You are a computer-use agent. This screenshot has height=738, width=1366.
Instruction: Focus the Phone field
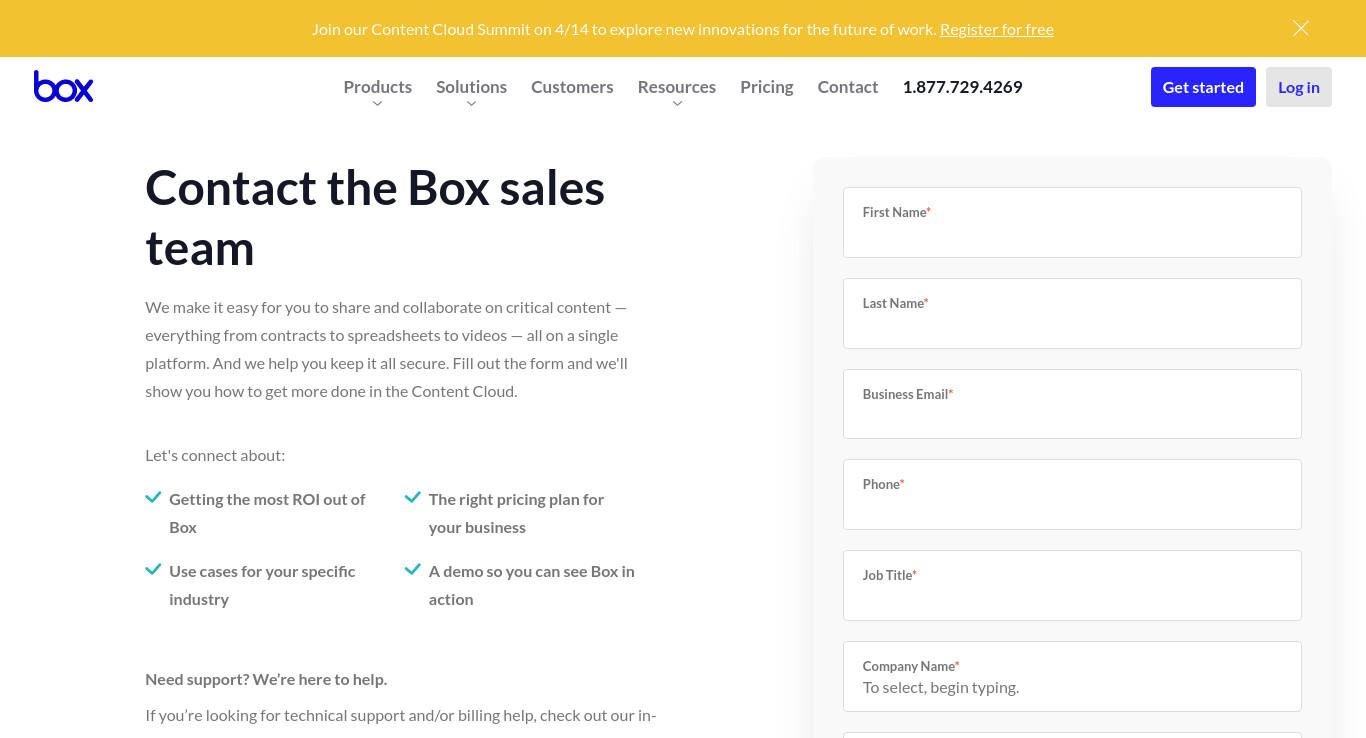(1072, 494)
